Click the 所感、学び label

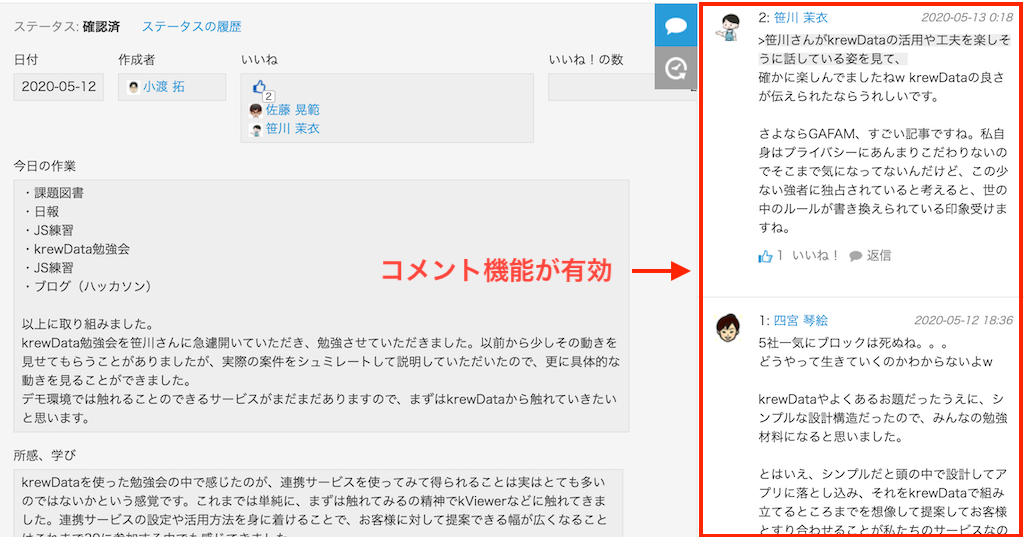[44, 455]
